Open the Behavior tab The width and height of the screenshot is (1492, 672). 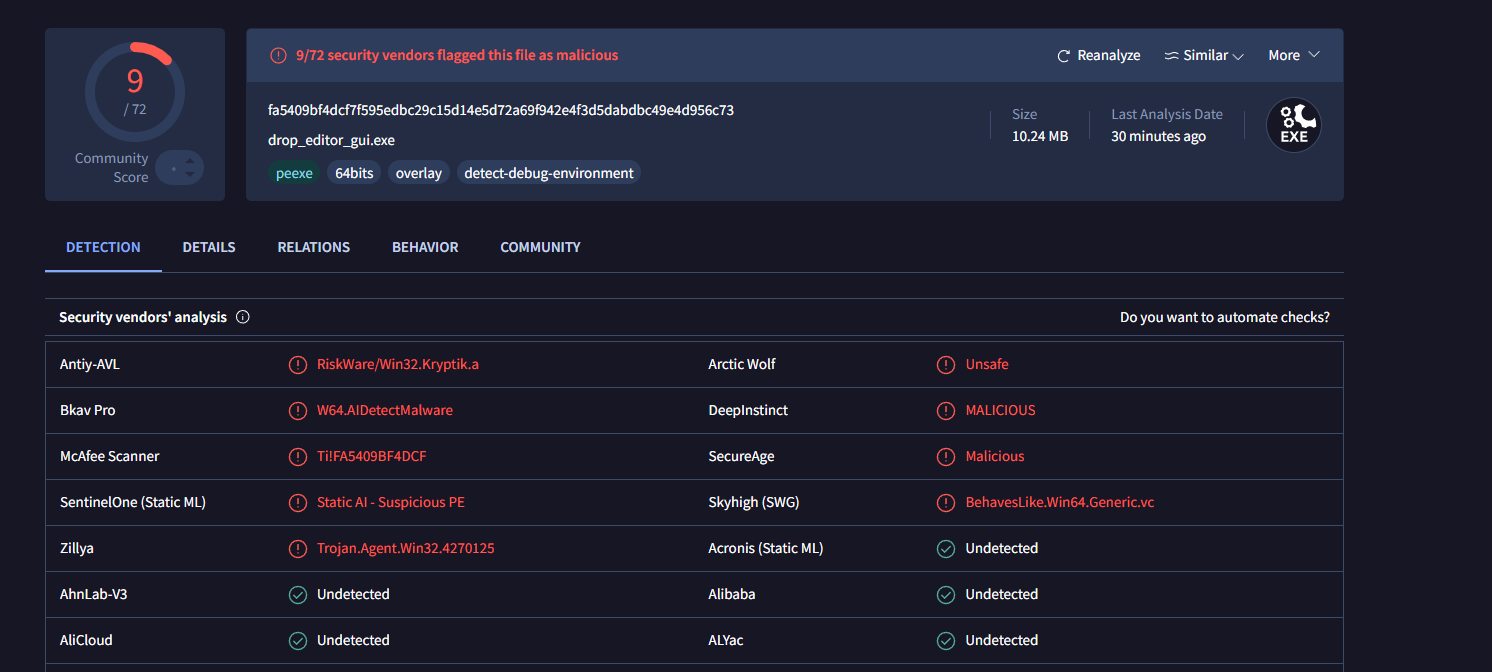tap(425, 247)
